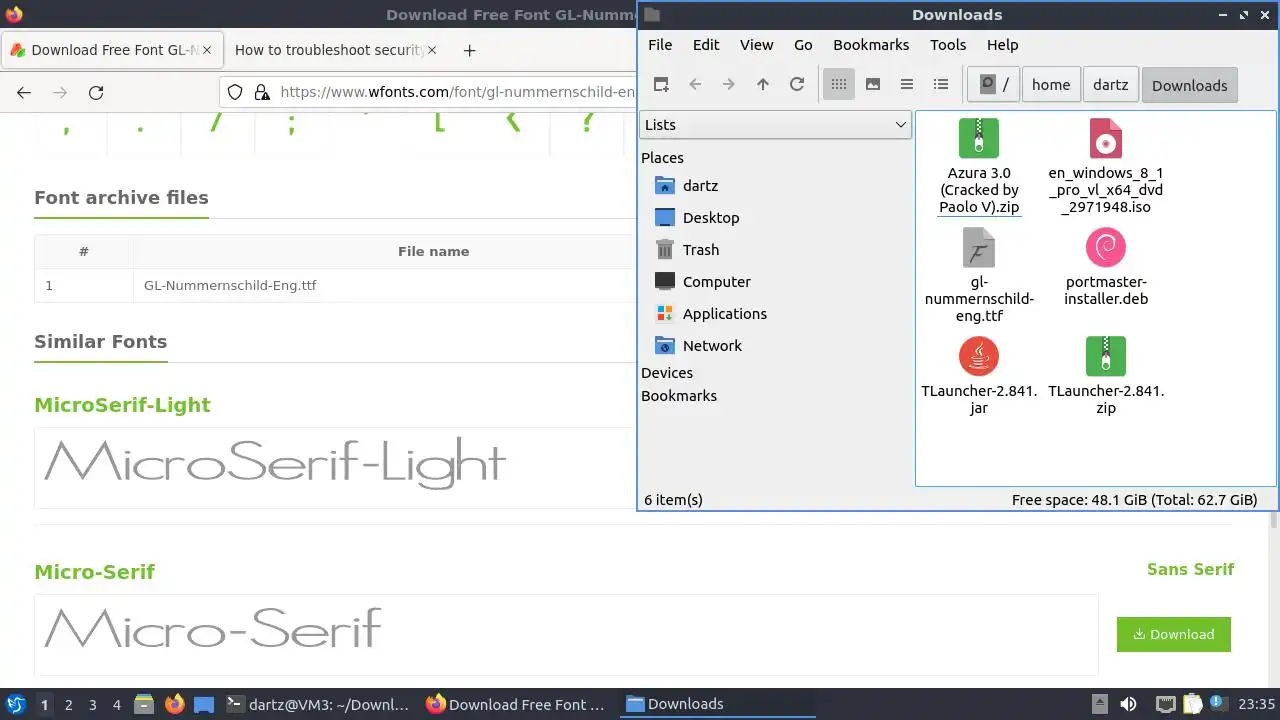Click the root filesystem path button
1280x720 pixels.
[994, 85]
